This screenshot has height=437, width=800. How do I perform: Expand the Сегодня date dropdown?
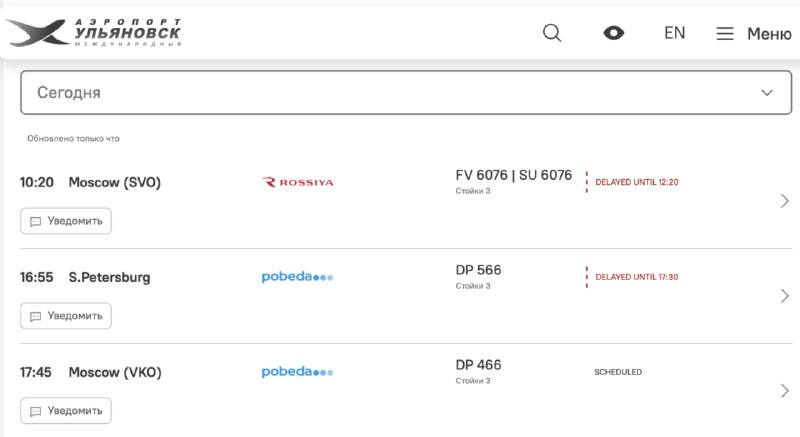point(406,92)
